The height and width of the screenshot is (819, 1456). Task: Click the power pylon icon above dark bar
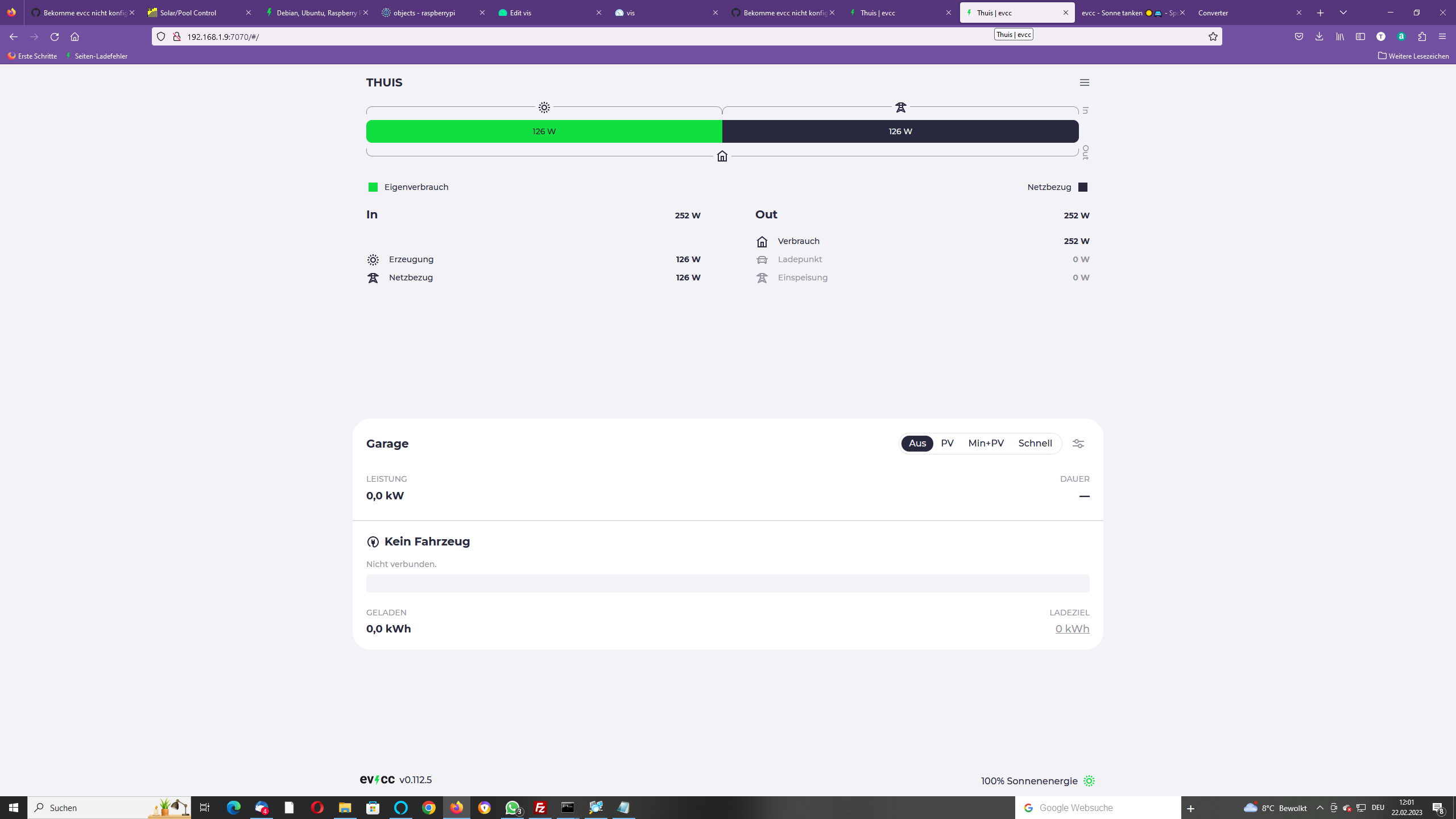pyautogui.click(x=900, y=107)
